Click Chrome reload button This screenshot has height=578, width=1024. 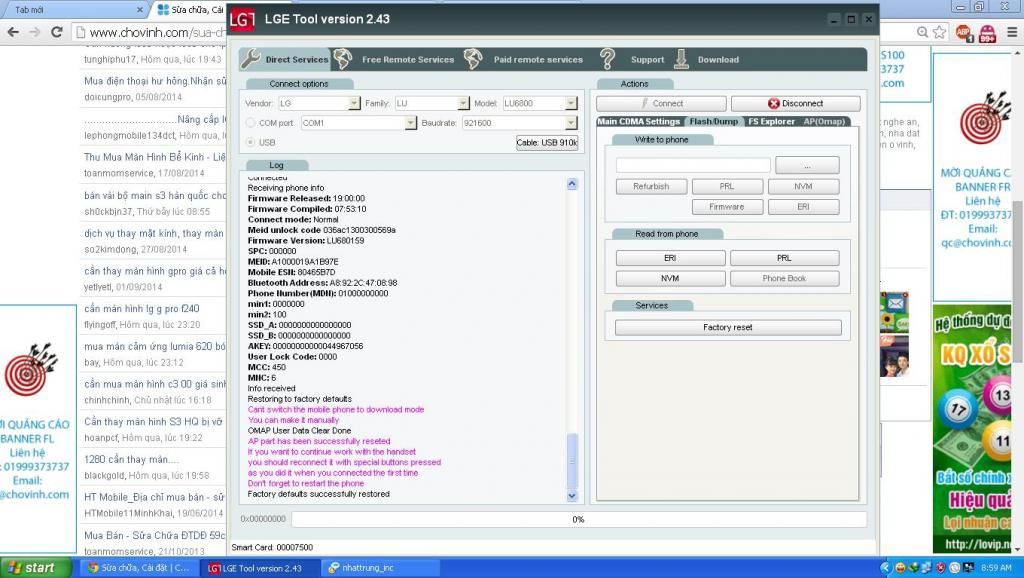(57, 32)
